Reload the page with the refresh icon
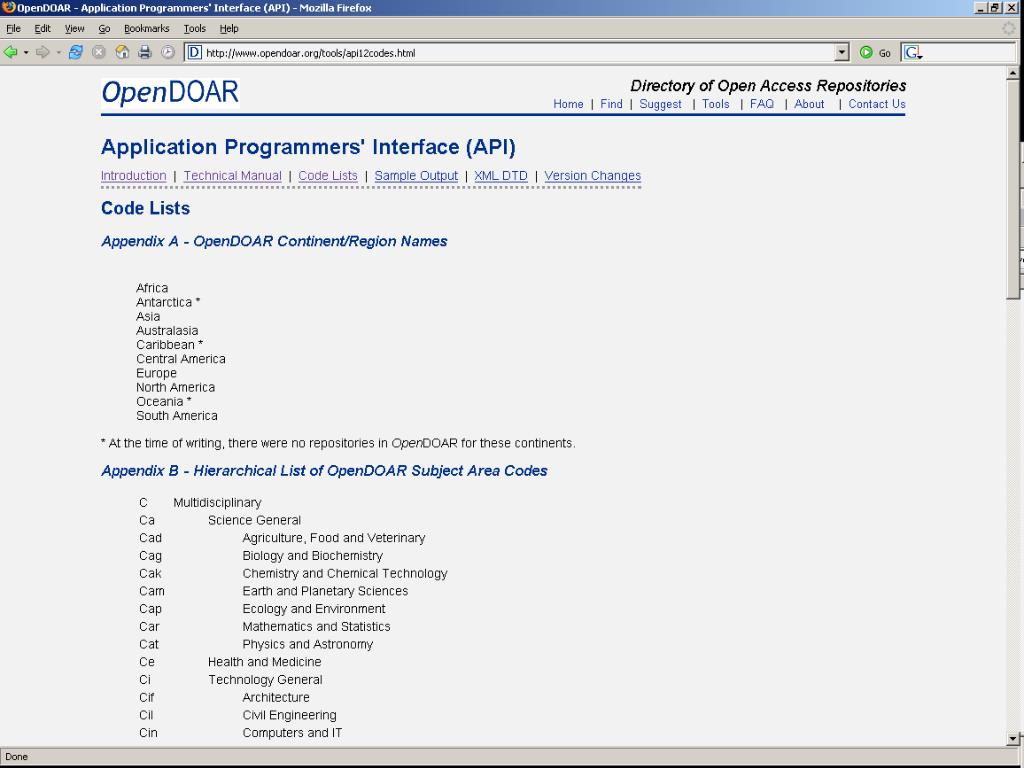The height and width of the screenshot is (768, 1024). (x=76, y=52)
